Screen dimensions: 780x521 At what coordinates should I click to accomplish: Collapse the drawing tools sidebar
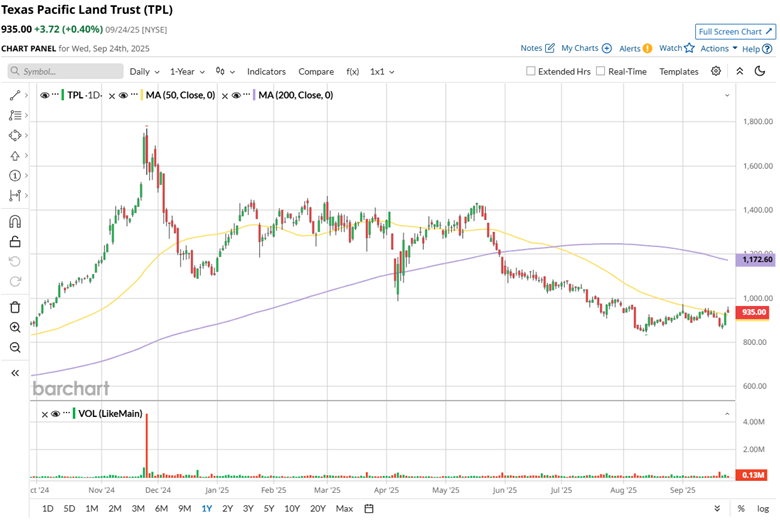pos(15,373)
